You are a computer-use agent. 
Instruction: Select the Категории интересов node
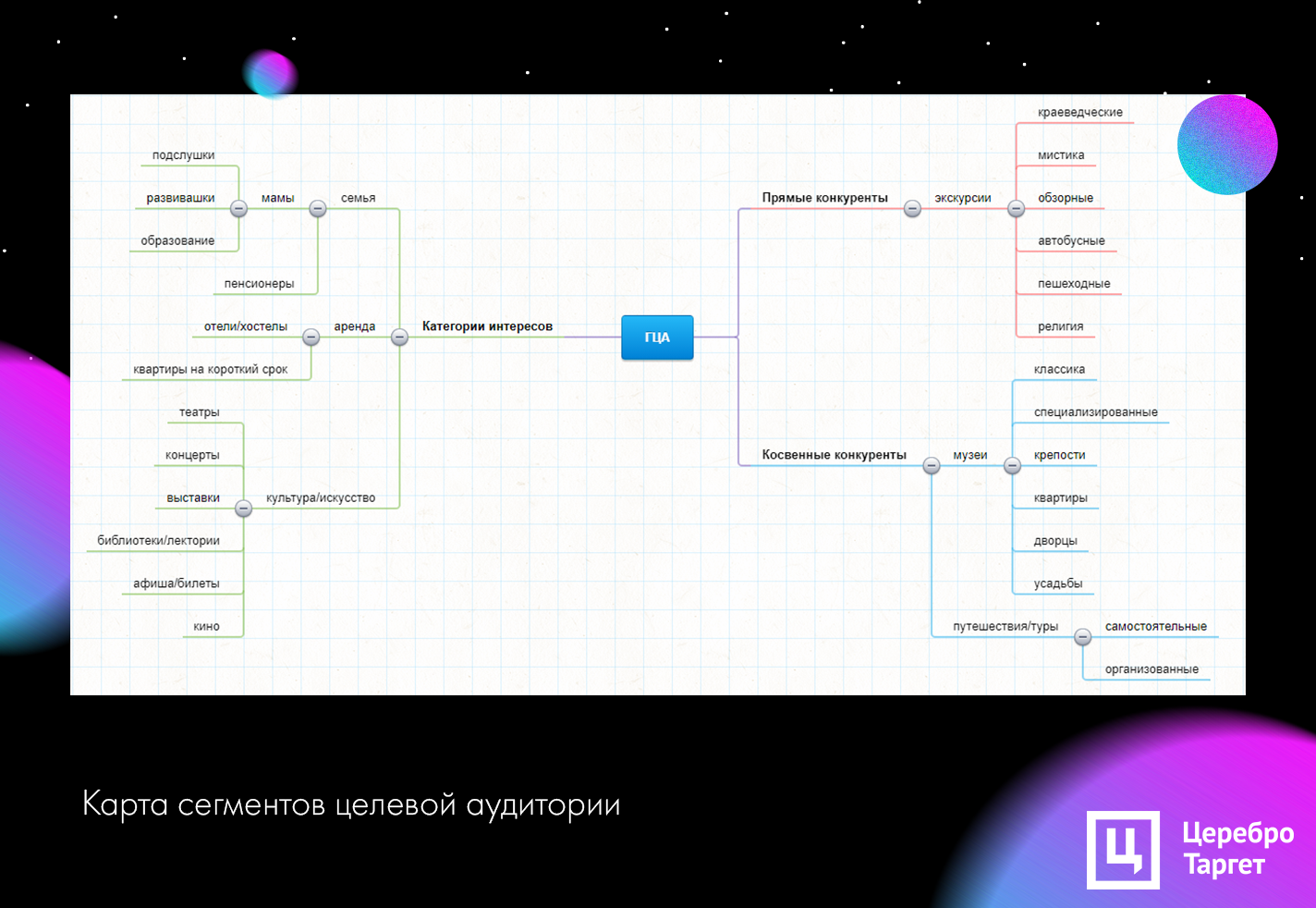pyautogui.click(x=487, y=326)
